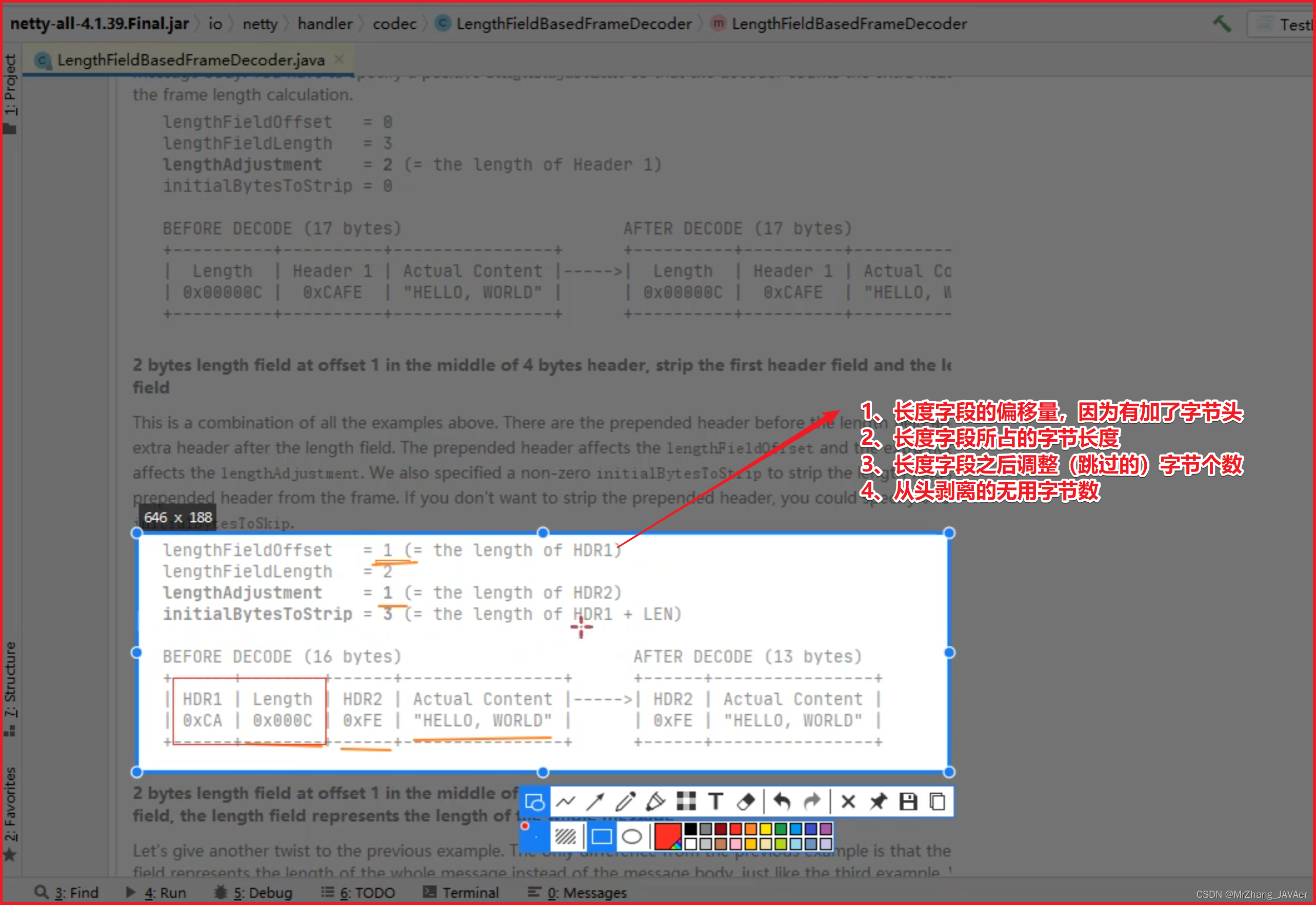Pick the green color swatch
The height and width of the screenshot is (905, 1316).
click(x=781, y=829)
